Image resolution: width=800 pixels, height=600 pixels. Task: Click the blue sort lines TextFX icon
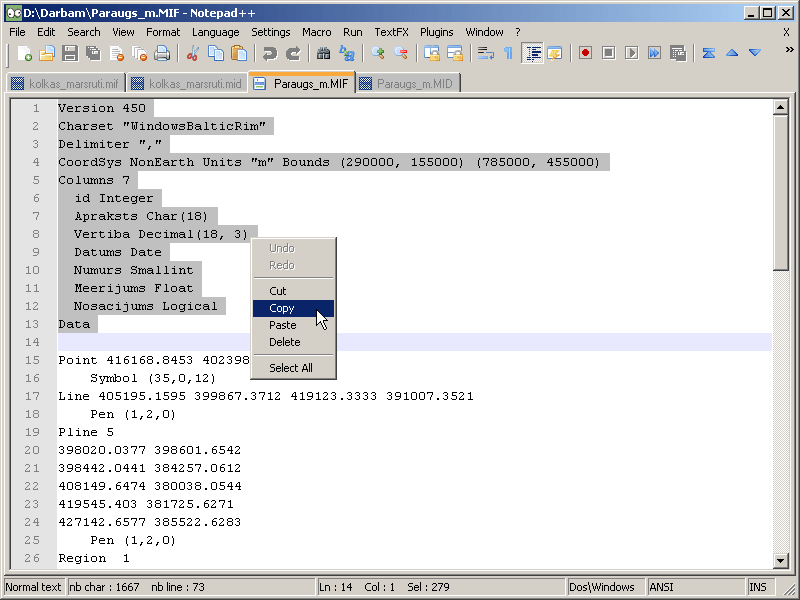click(x=709, y=53)
